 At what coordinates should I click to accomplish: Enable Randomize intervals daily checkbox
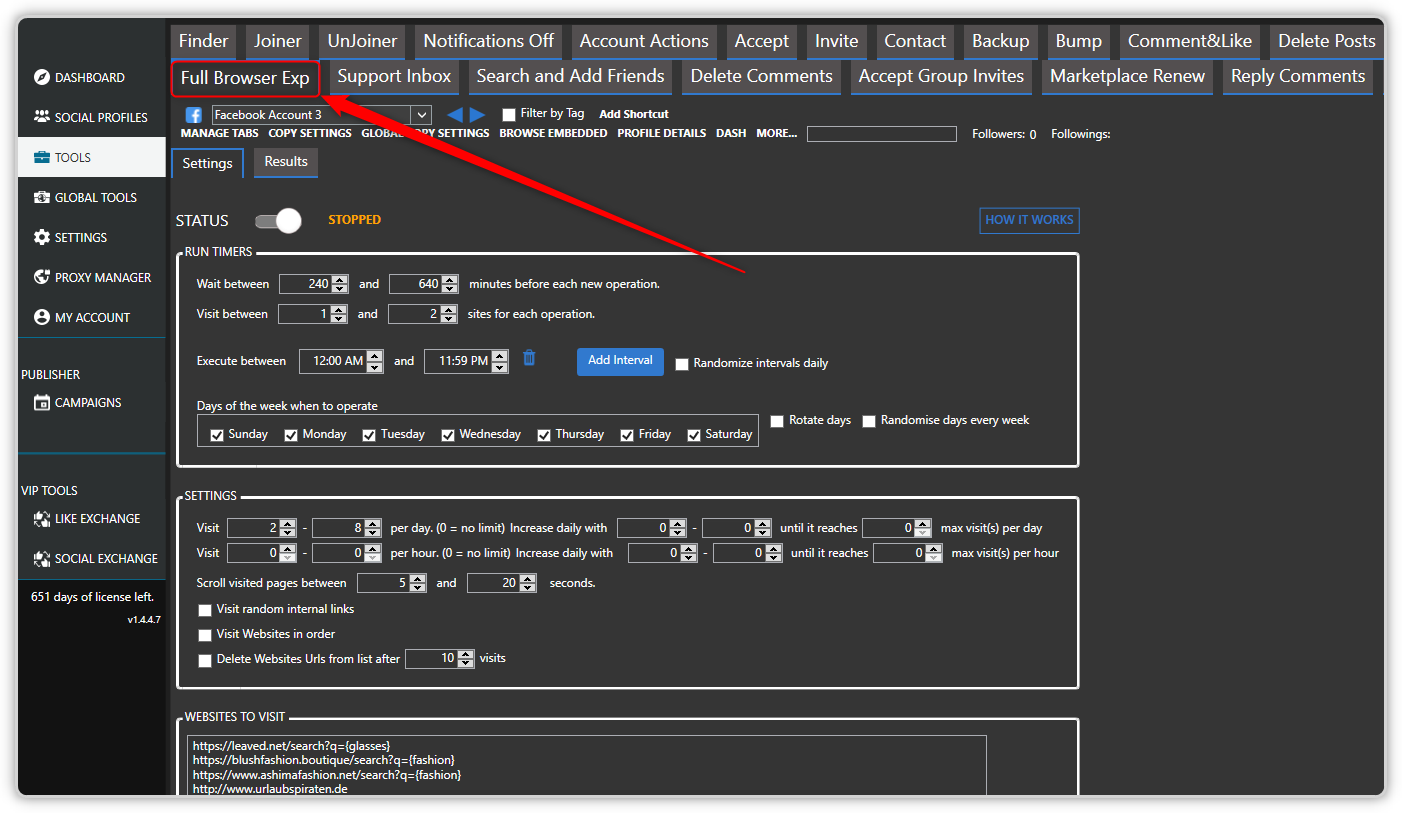(x=682, y=364)
